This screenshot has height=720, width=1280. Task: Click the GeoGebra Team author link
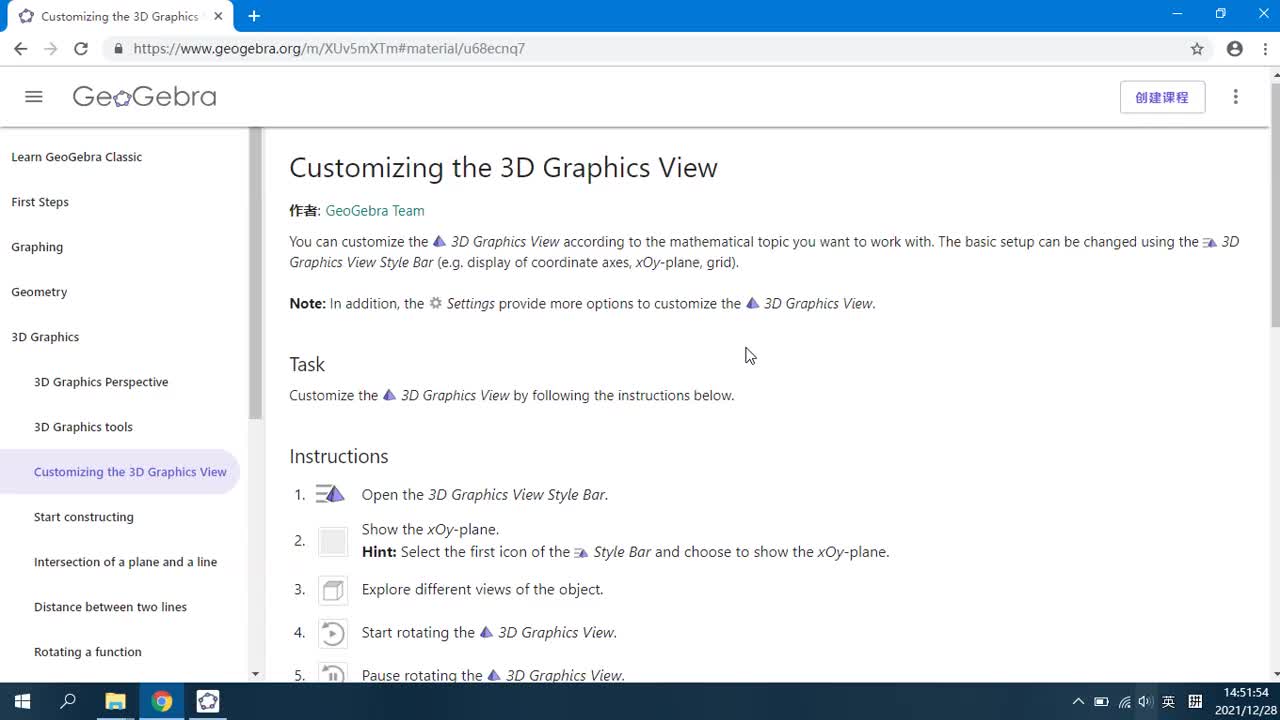[375, 211]
